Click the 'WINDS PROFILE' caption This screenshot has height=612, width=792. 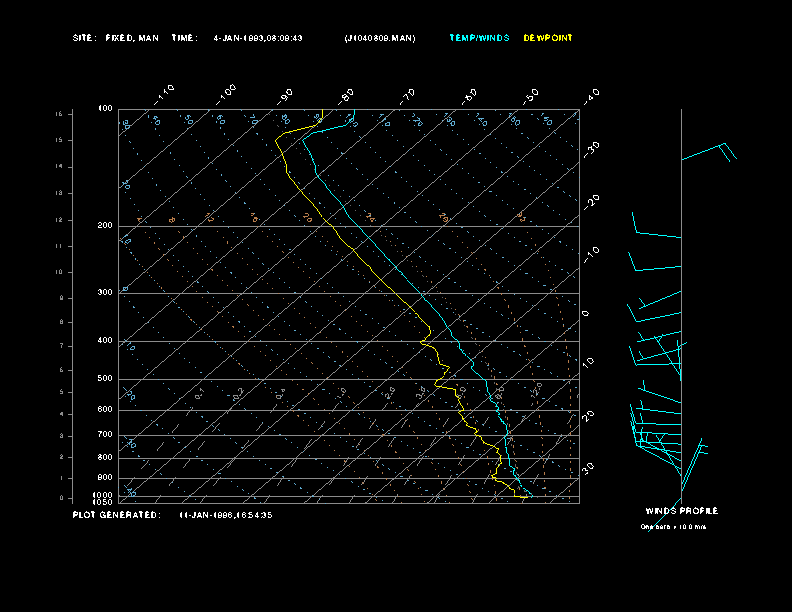point(682,511)
